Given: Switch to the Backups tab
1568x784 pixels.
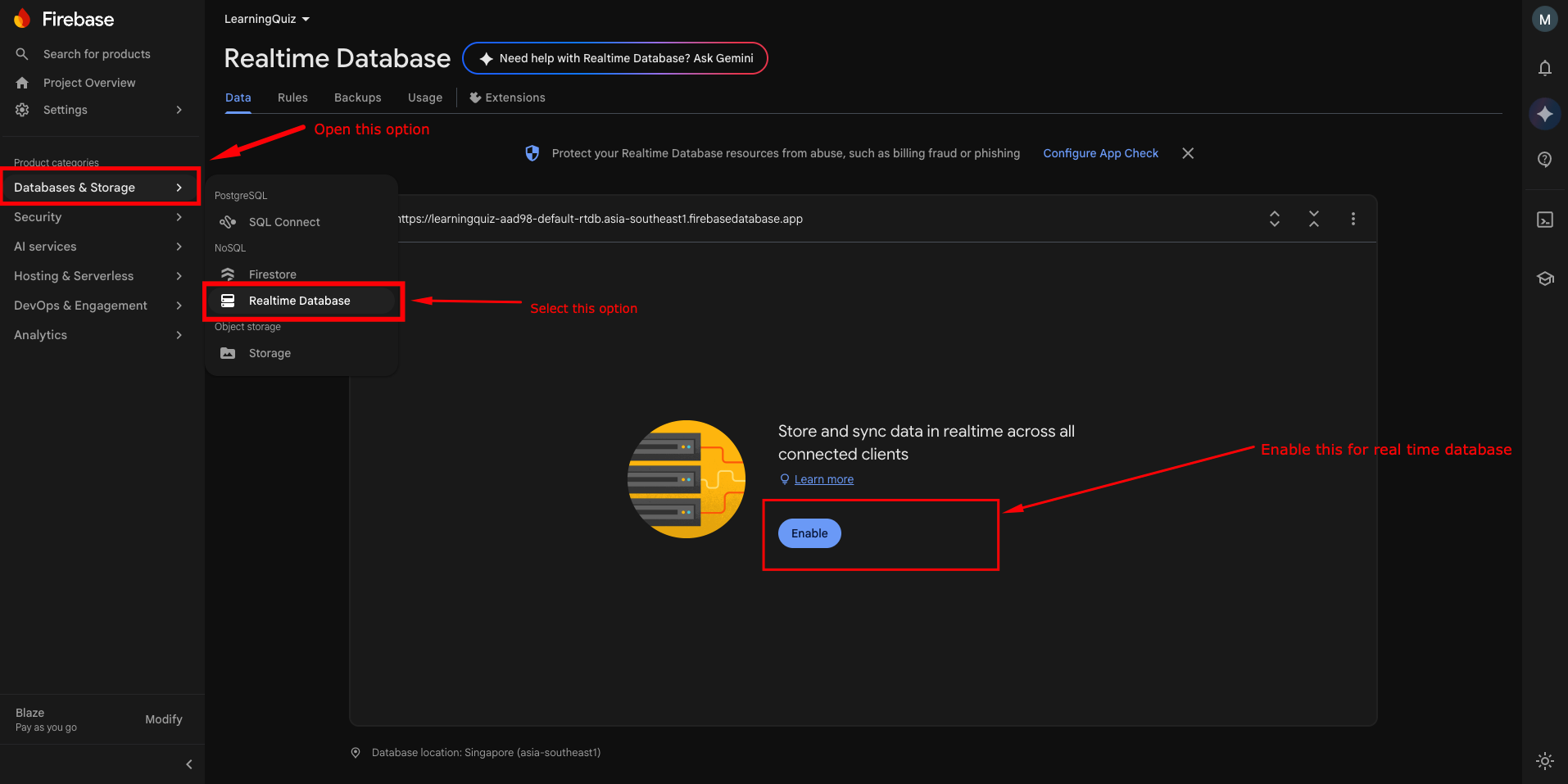Looking at the screenshot, I should (358, 97).
